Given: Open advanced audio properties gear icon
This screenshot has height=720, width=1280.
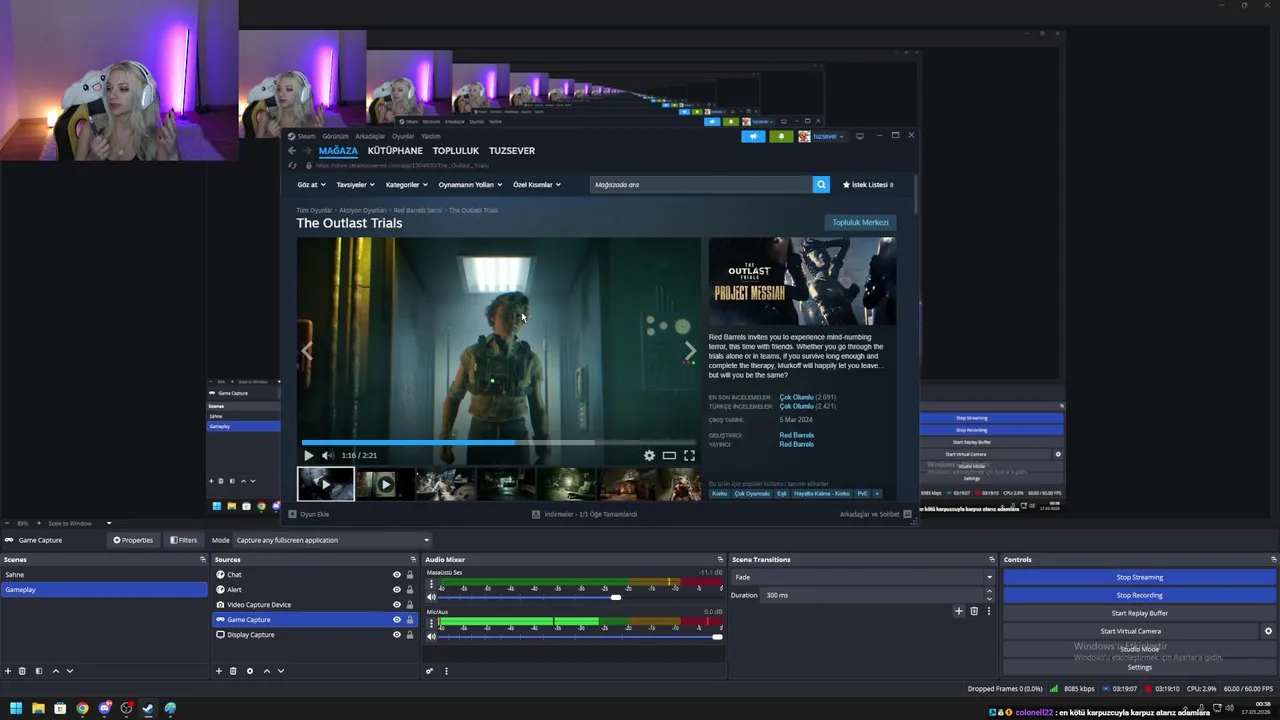Looking at the screenshot, I should (430, 671).
